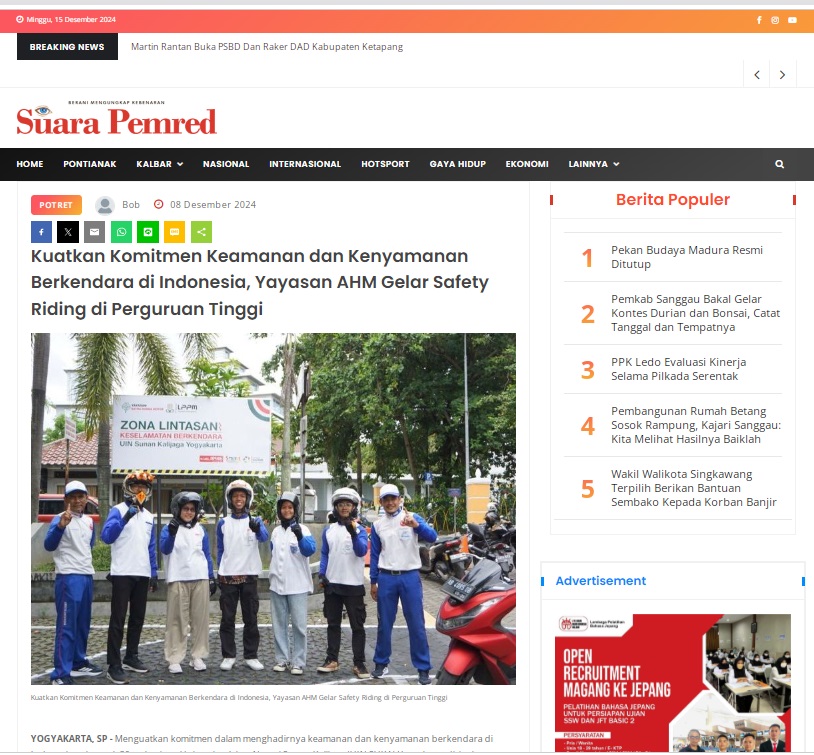Share article on Facebook
The width and height of the screenshot is (814, 755).
[42, 232]
